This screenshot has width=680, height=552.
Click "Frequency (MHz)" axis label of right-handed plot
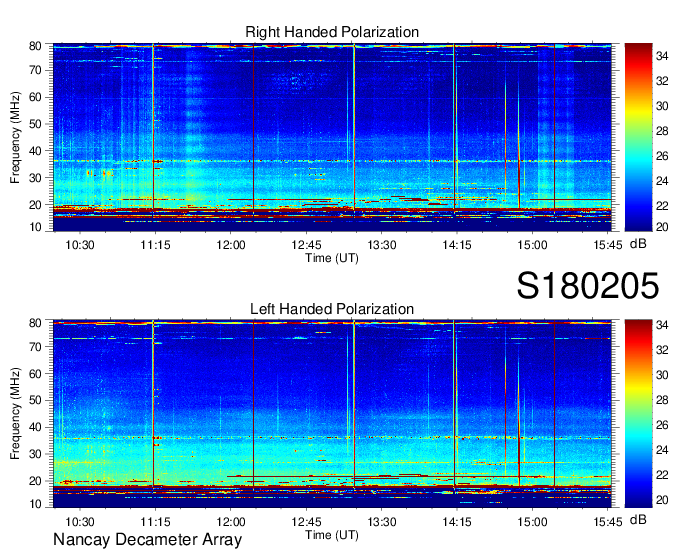pos(15,137)
